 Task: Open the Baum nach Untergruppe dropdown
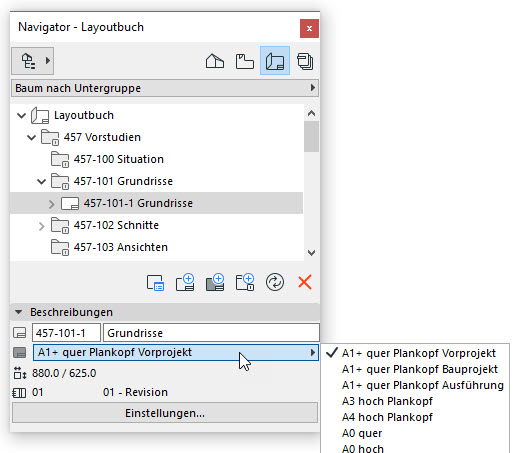(x=165, y=88)
